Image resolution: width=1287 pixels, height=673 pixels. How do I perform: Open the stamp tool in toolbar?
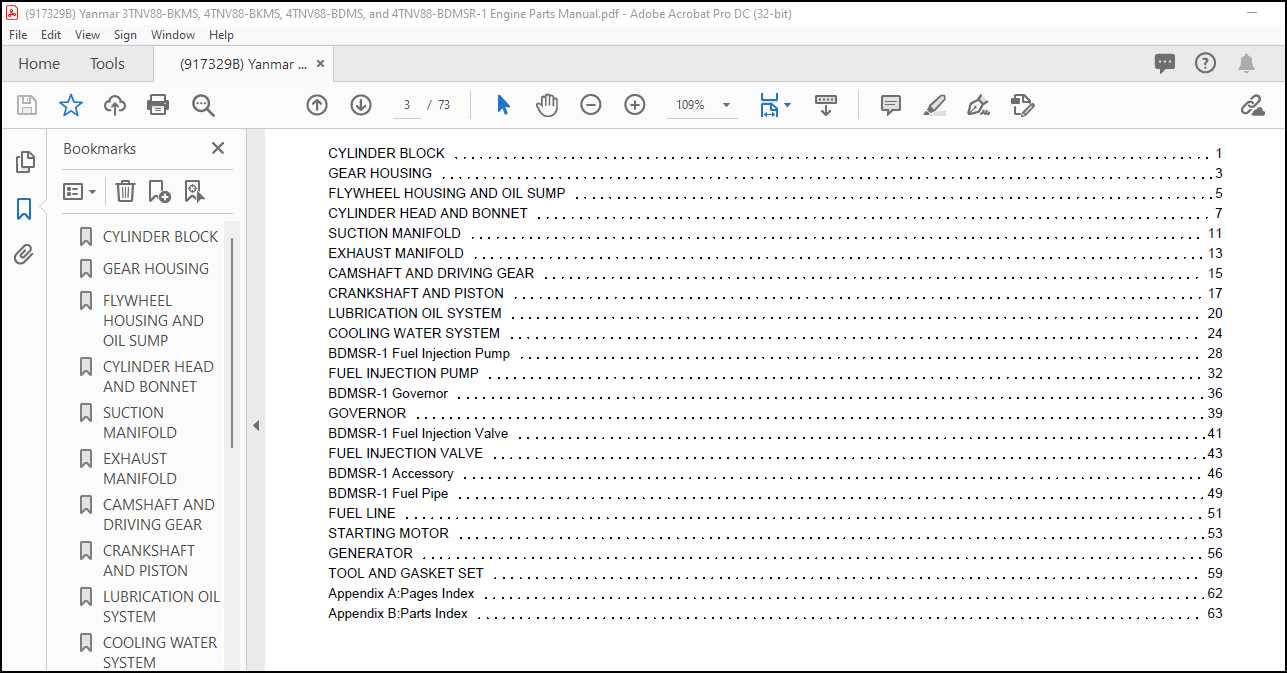click(x=1022, y=105)
